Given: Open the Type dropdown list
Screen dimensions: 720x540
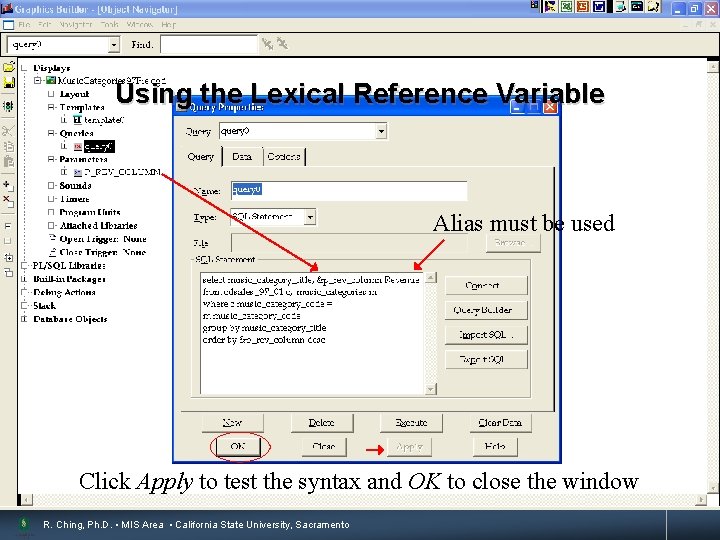Looking at the screenshot, I should 310,217.
